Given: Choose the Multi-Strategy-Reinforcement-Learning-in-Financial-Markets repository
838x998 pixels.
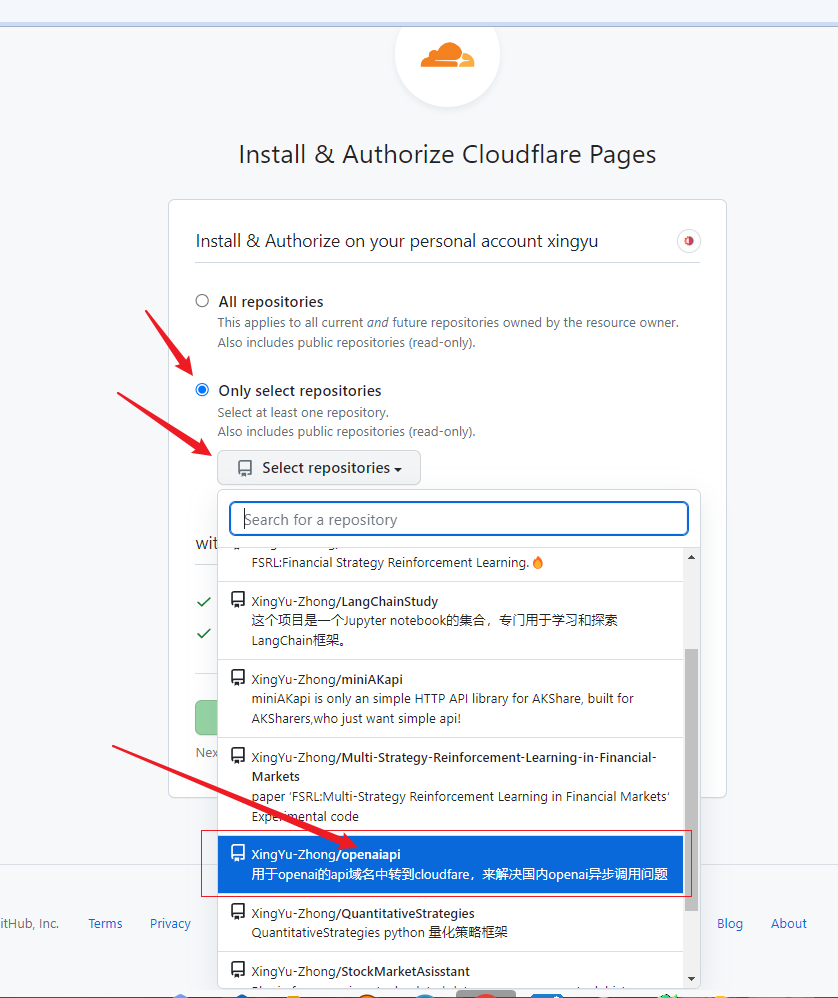Looking at the screenshot, I should [x=450, y=787].
